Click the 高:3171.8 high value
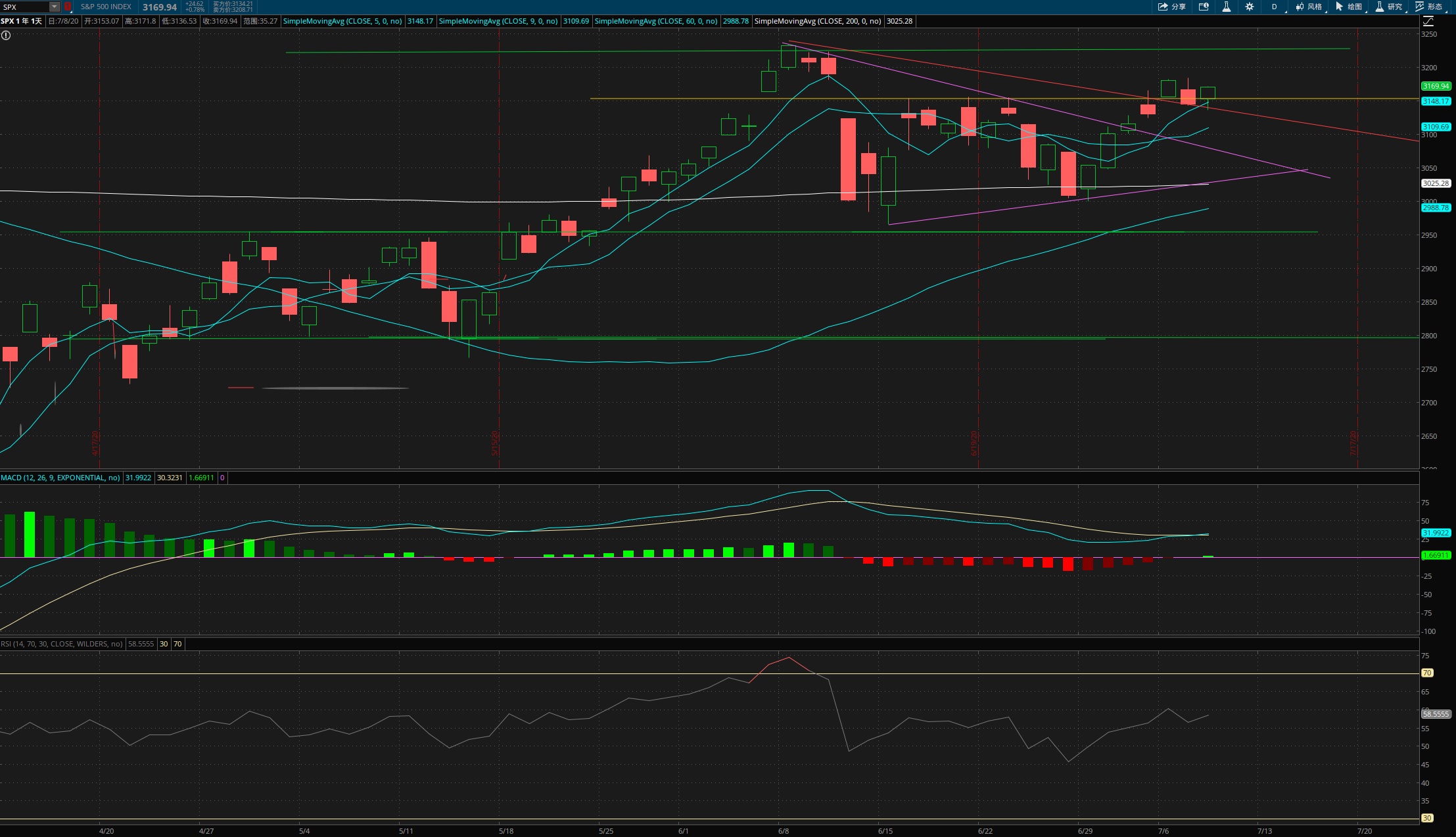 141,21
